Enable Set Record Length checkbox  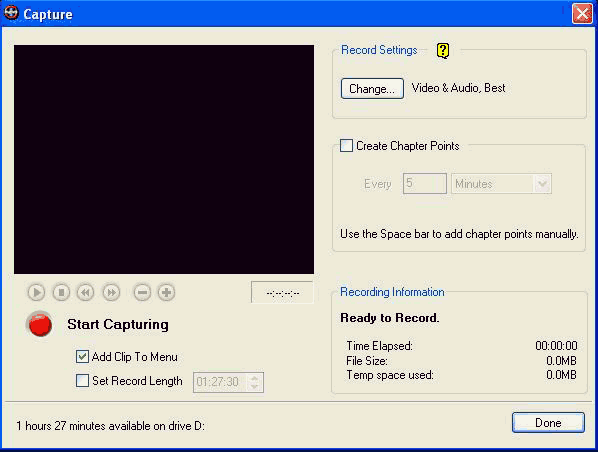coord(82,380)
